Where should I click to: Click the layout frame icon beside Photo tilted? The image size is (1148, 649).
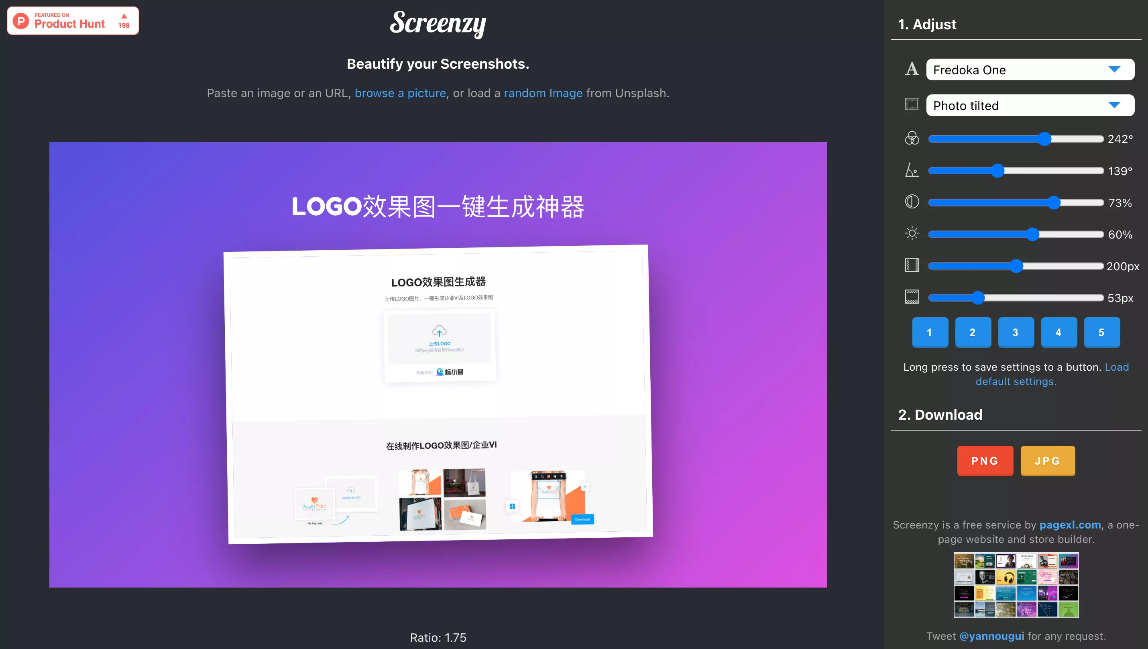(x=911, y=104)
